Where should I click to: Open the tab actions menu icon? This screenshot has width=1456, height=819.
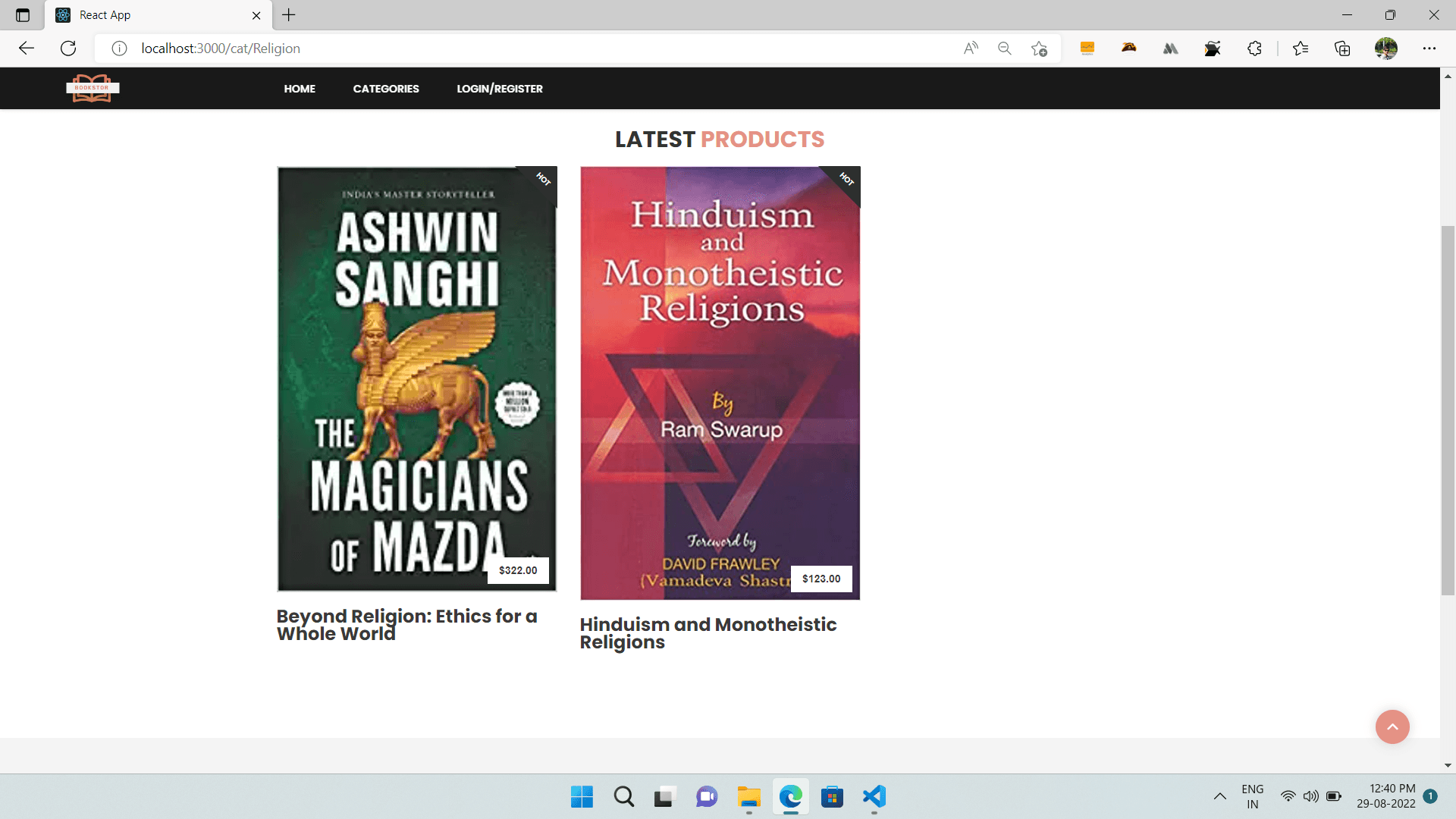pyautogui.click(x=23, y=15)
